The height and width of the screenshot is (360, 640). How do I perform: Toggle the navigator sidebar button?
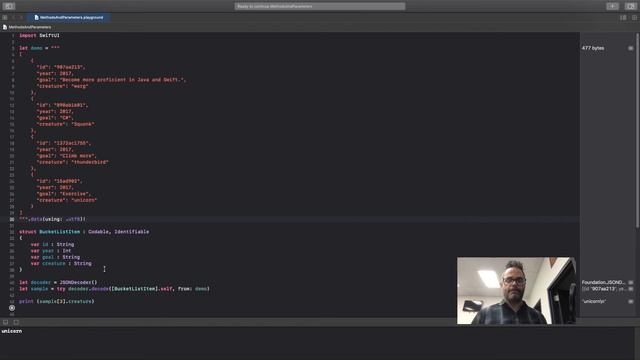[9, 6]
